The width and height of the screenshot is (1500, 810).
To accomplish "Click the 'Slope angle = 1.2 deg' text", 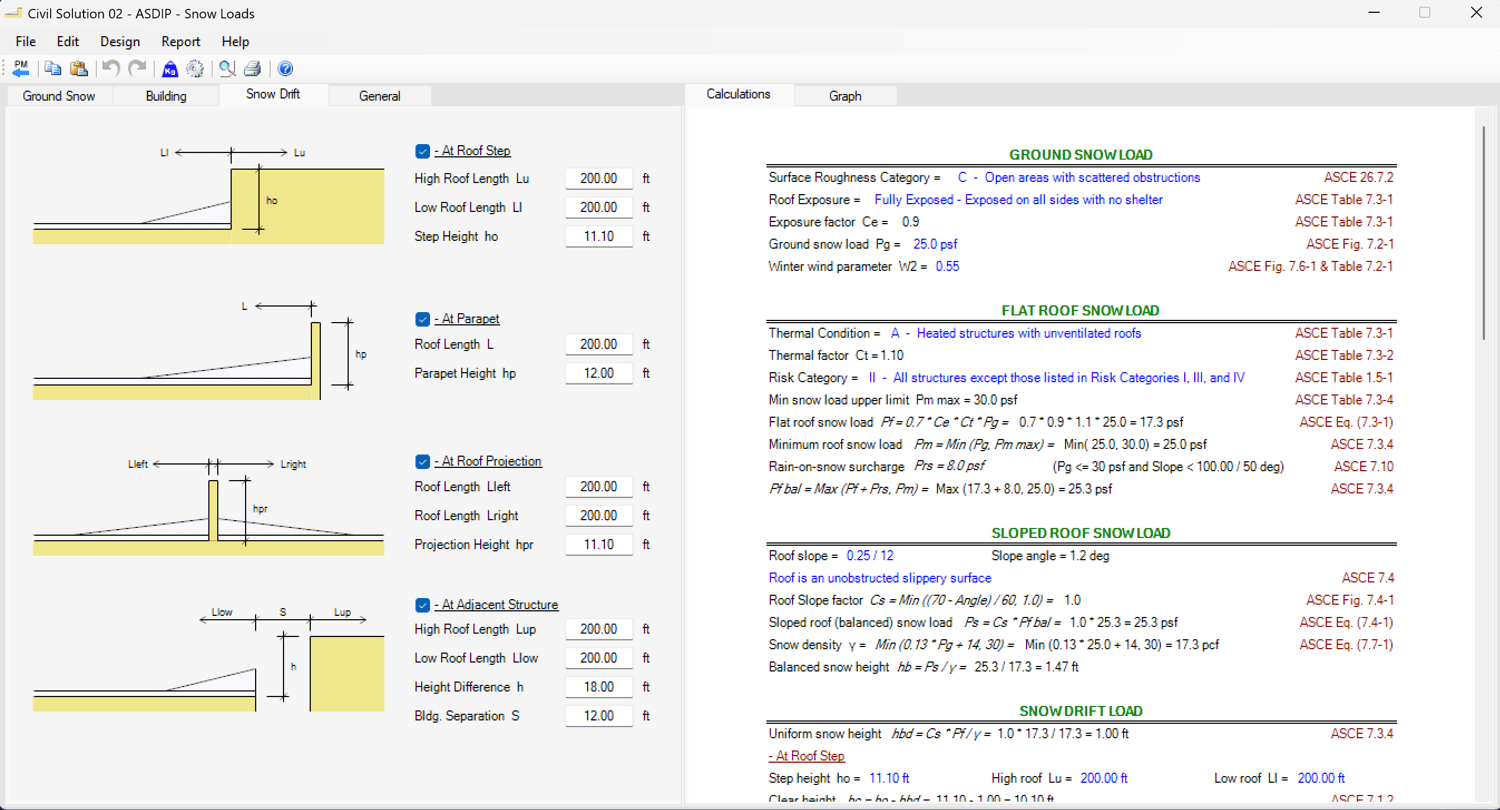I will [1049, 556].
